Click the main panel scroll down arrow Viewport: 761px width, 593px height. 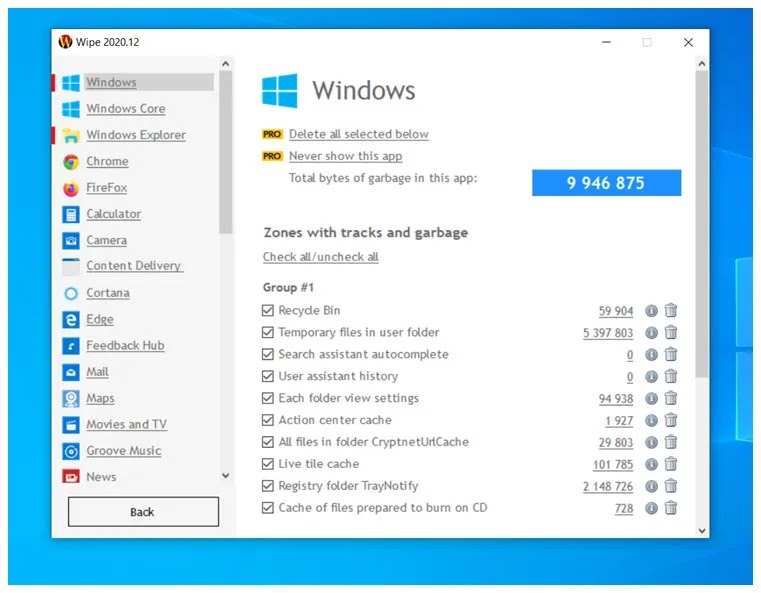(702, 530)
